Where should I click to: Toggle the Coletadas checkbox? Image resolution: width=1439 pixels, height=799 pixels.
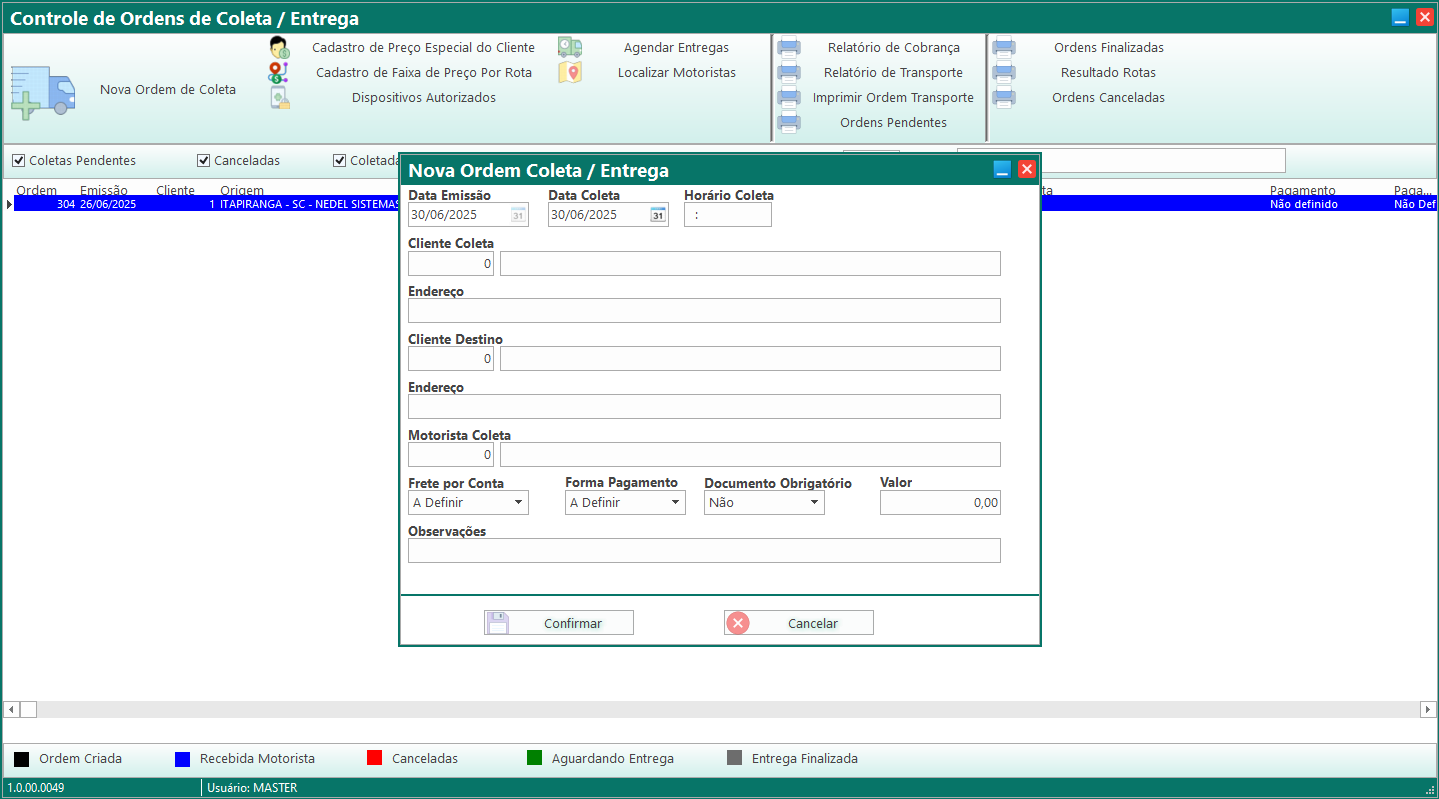339,161
